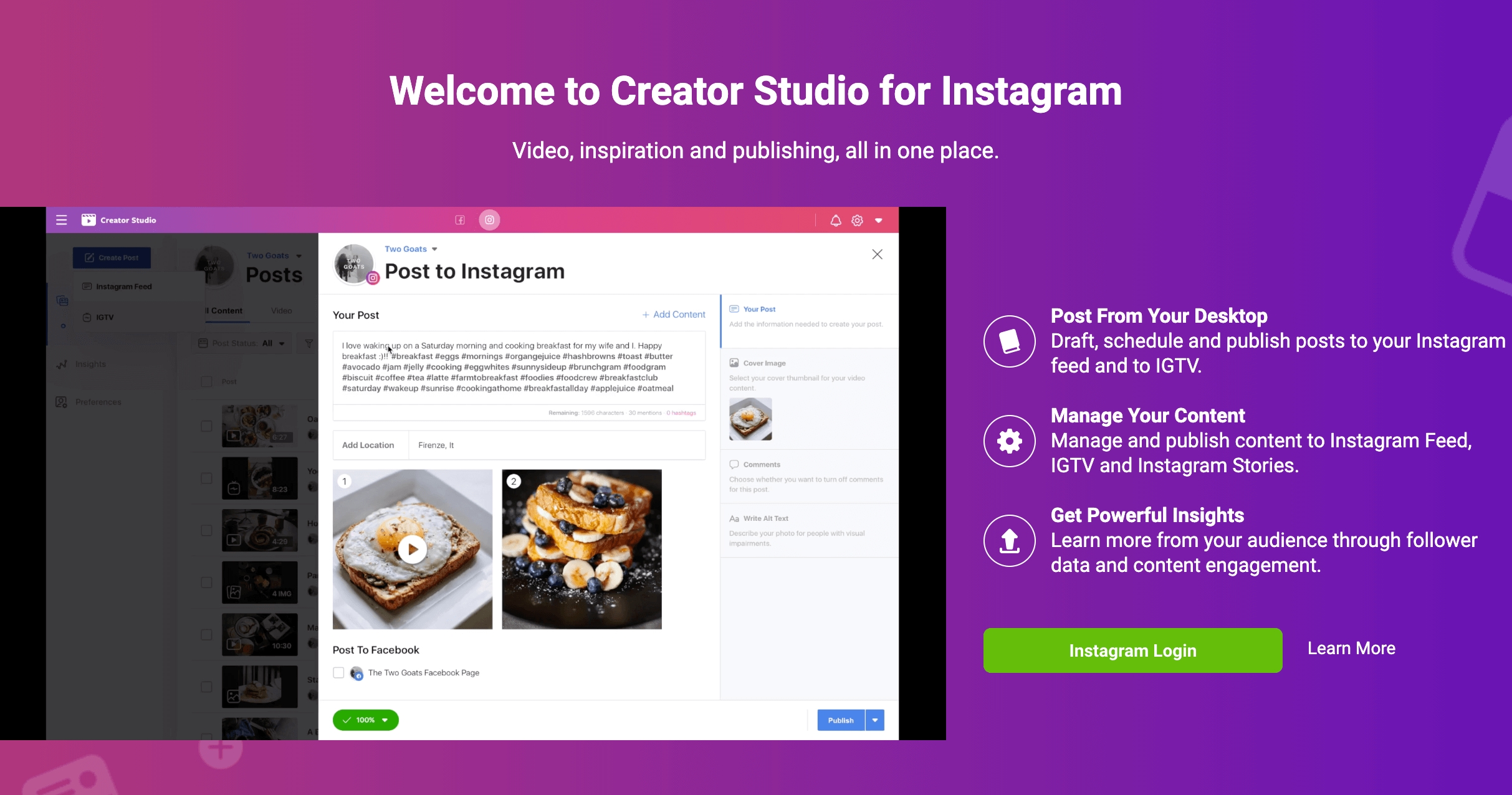Expand the Publish button dropdown arrow
Image resolution: width=1512 pixels, height=795 pixels.
coord(875,719)
